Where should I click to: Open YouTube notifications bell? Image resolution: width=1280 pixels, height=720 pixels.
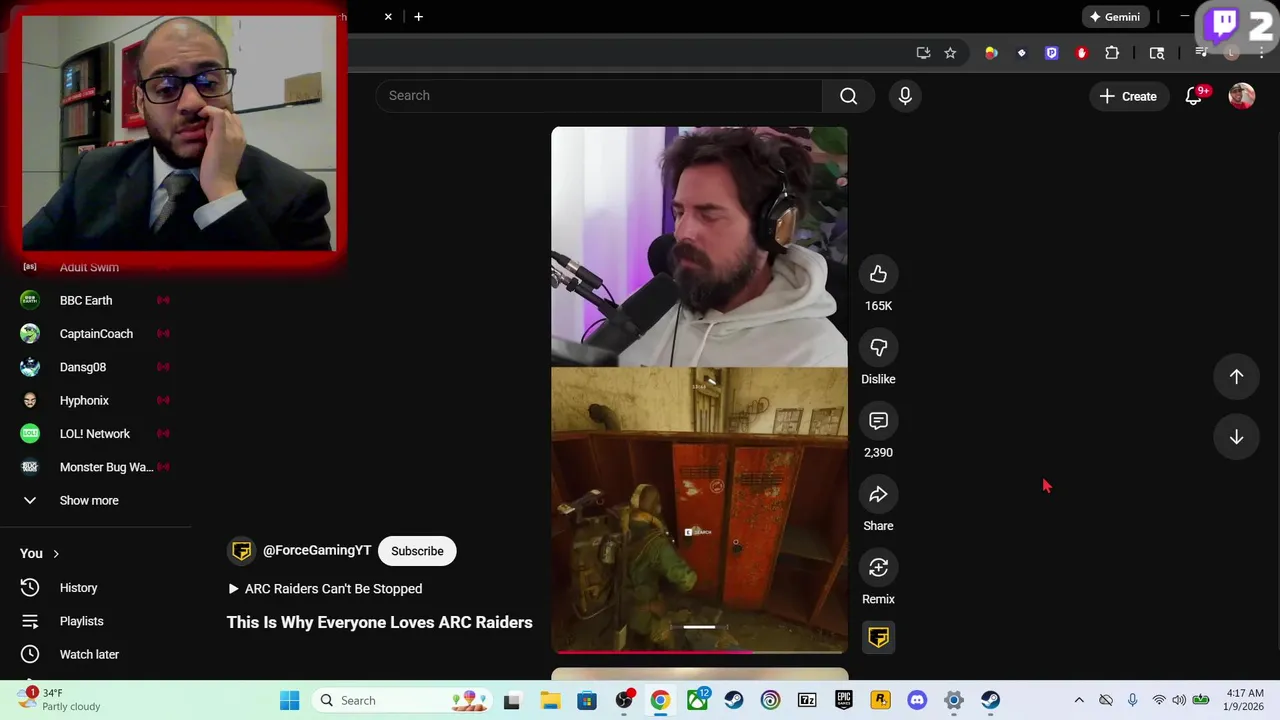[1194, 96]
